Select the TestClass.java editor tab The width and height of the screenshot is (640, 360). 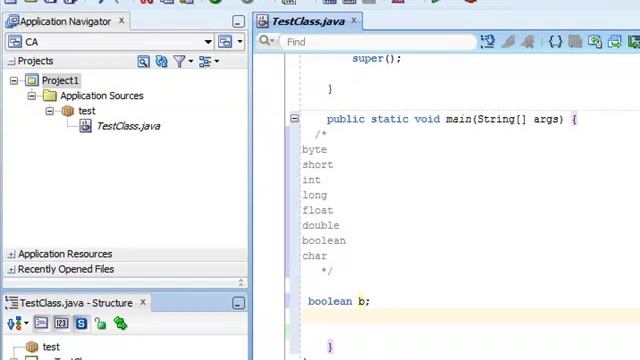point(308,22)
